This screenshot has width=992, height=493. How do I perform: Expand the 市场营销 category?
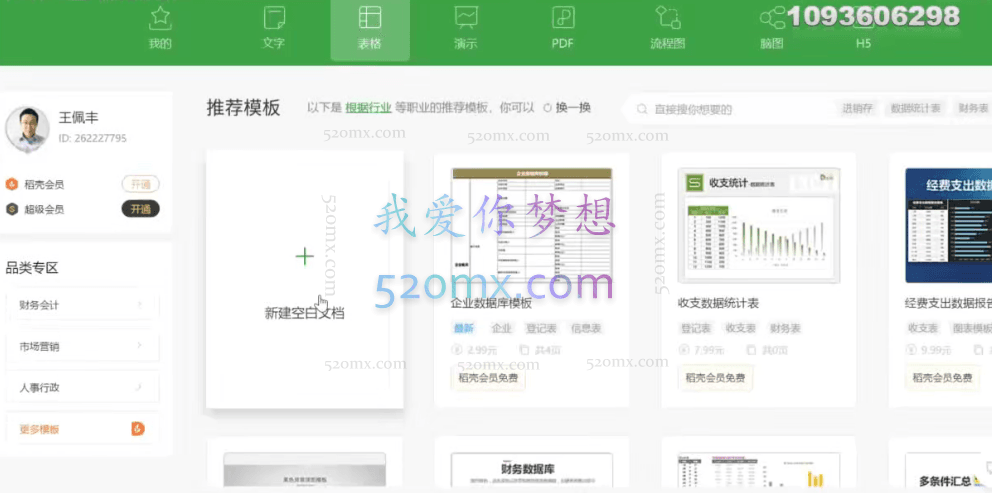[x=81, y=346]
